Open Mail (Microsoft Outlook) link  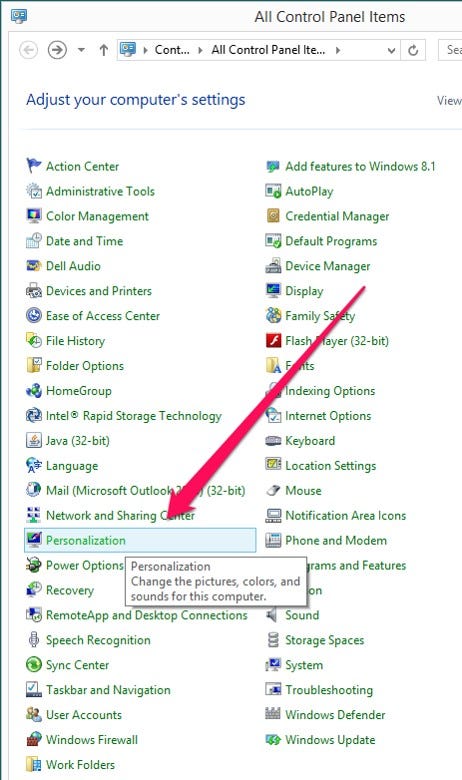click(x=145, y=490)
